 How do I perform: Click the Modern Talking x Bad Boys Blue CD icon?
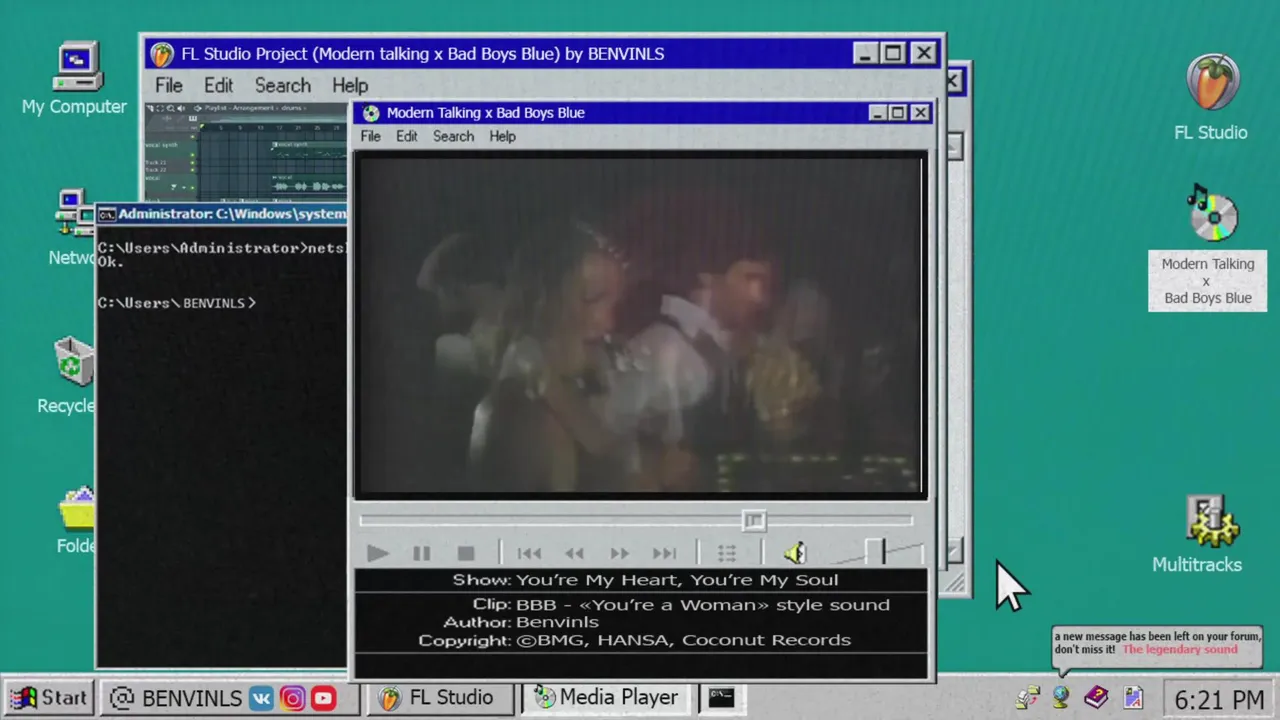click(x=1211, y=213)
